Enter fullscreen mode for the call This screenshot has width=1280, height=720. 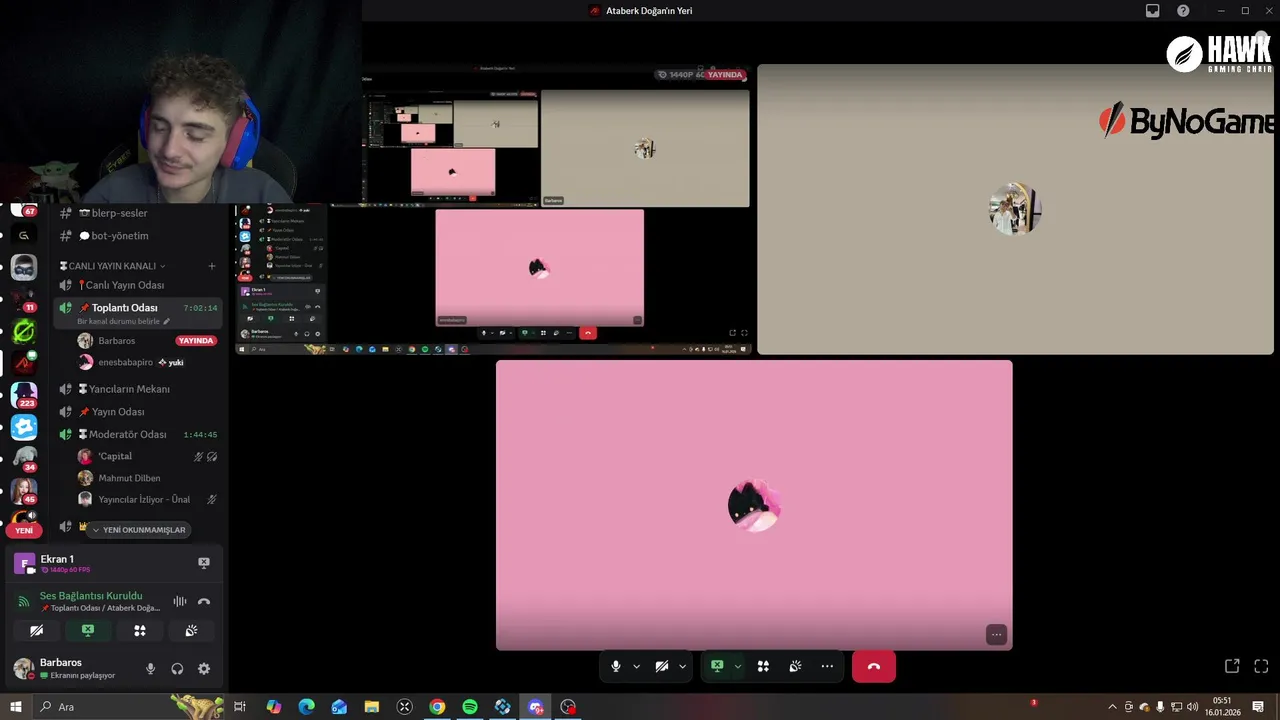(1261, 666)
